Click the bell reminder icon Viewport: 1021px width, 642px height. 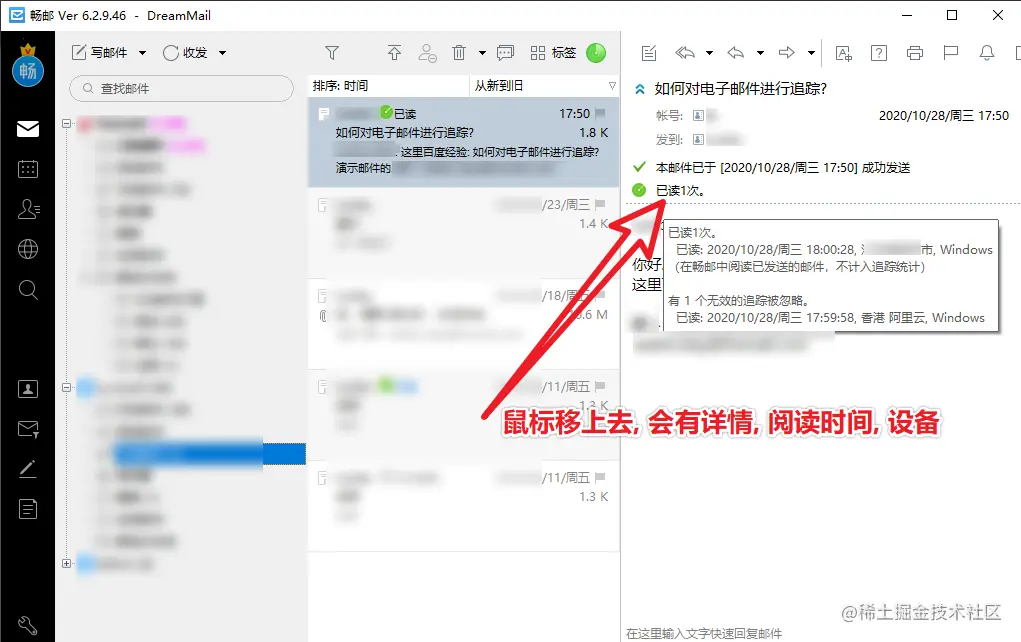(987, 53)
